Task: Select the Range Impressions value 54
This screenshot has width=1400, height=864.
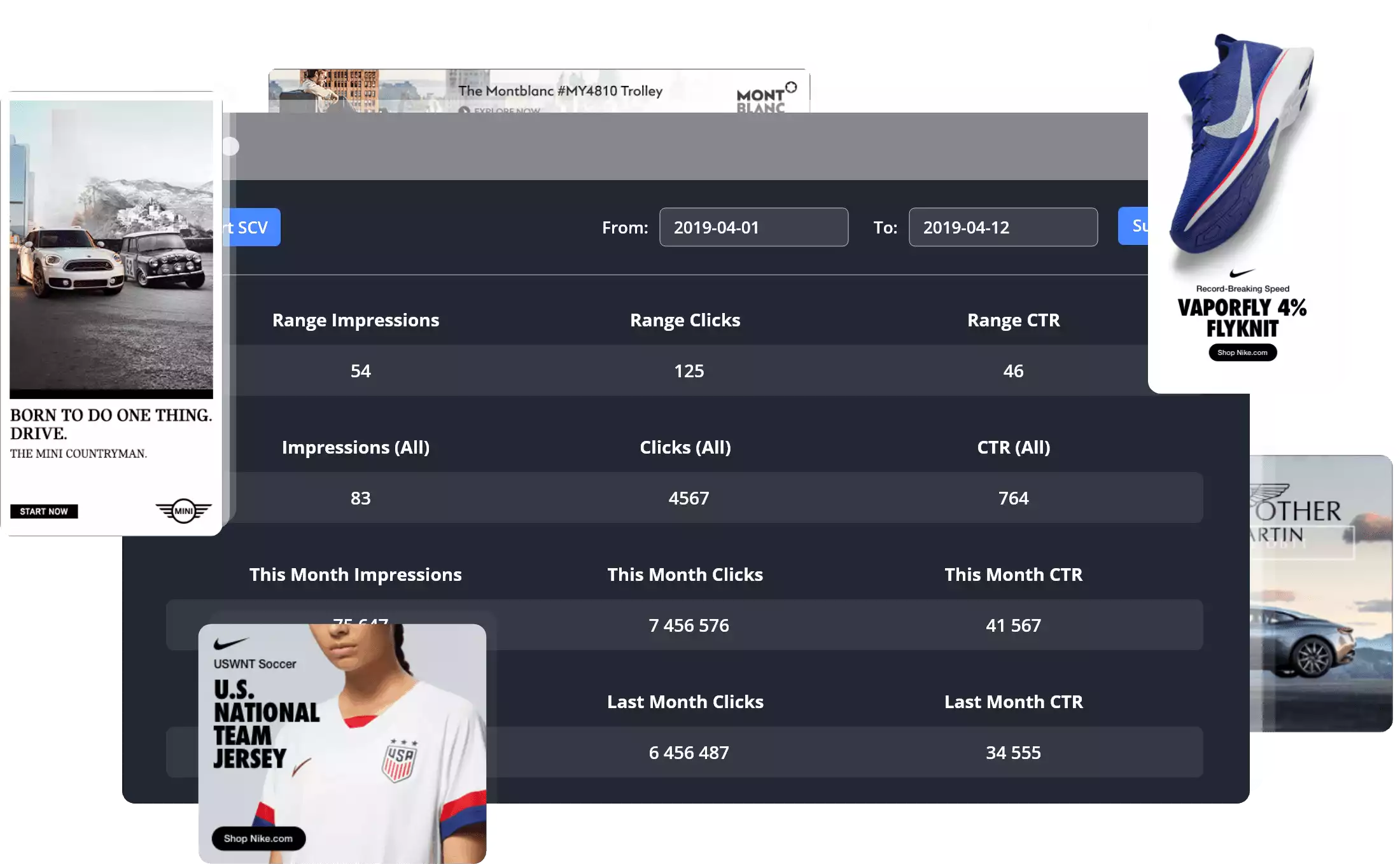Action: (360, 371)
